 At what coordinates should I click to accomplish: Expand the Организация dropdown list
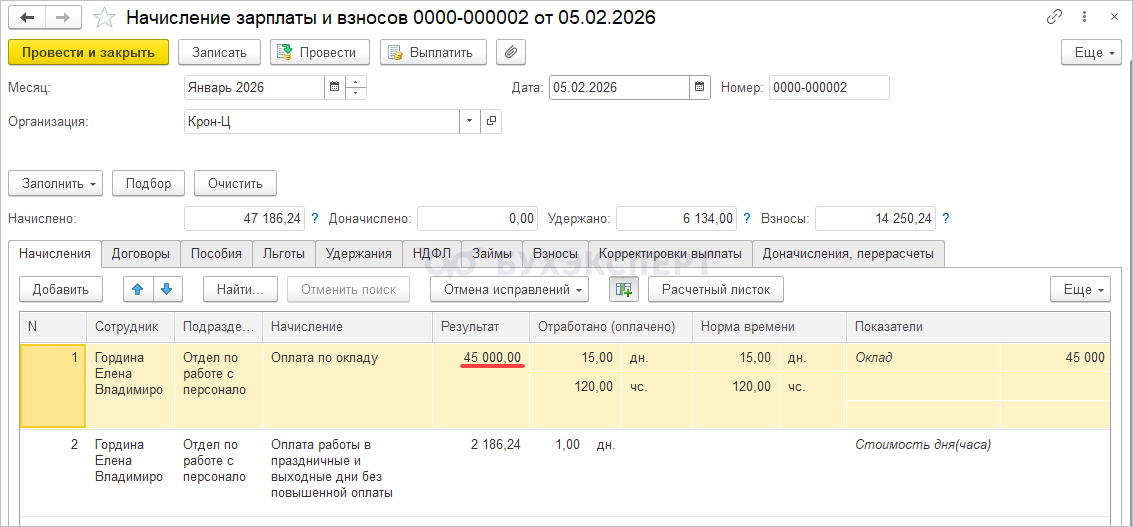[470, 121]
